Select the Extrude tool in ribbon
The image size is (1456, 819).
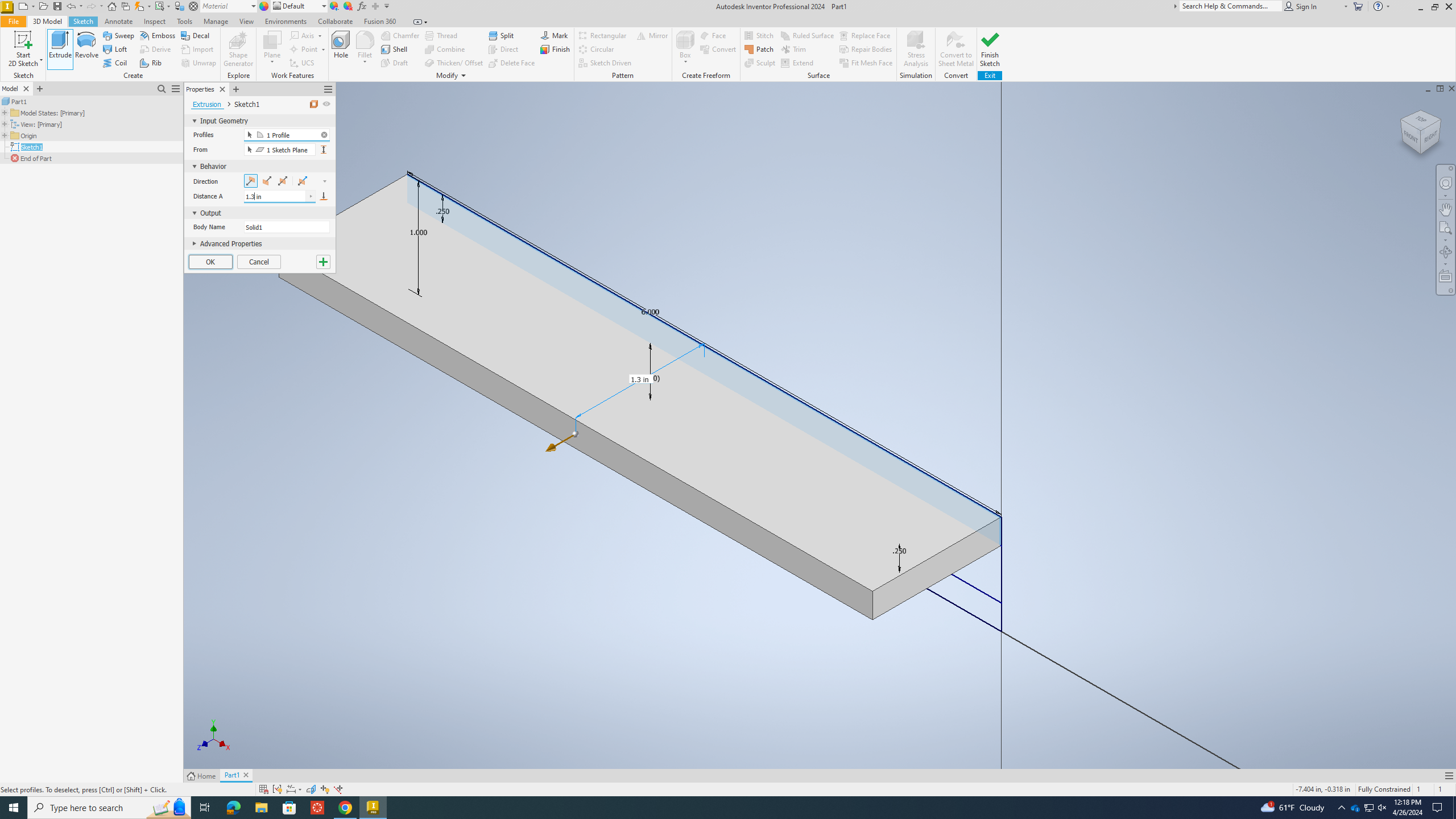(x=60, y=49)
